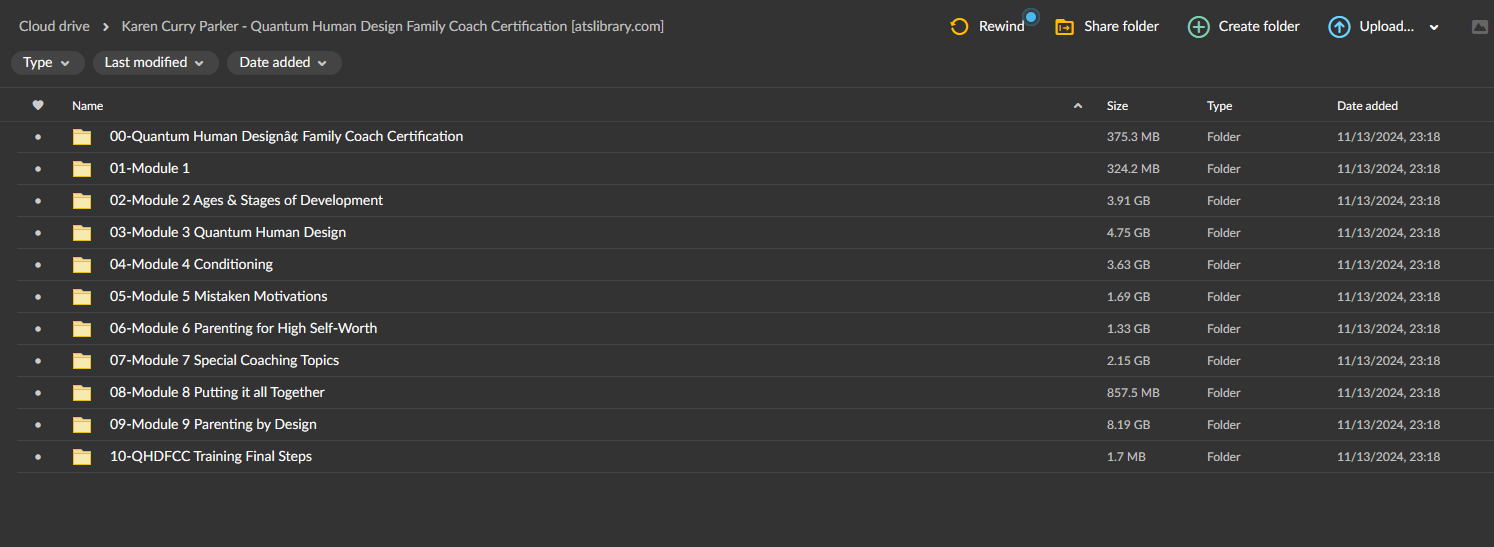Click the Rewind clock icon
The width and height of the screenshot is (1494, 547).
959,27
